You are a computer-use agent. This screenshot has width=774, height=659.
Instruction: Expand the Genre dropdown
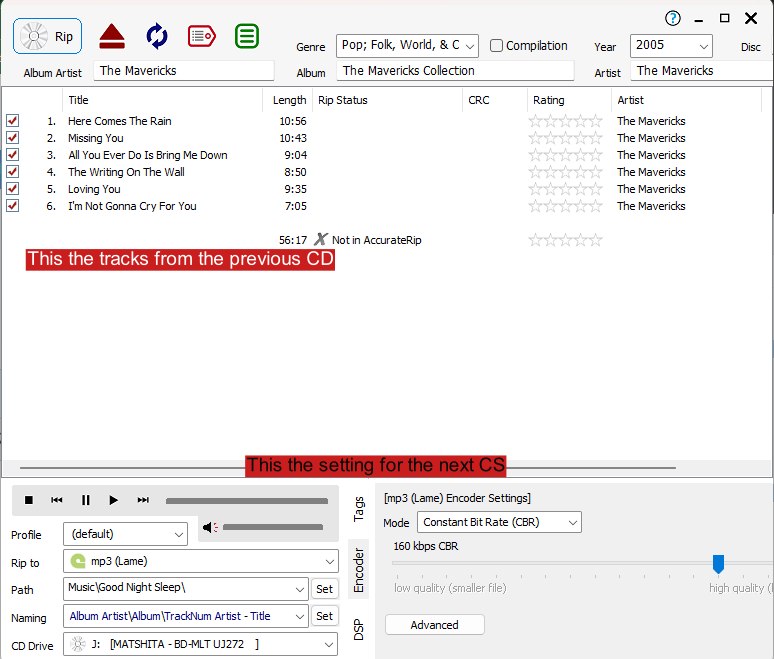coord(470,46)
